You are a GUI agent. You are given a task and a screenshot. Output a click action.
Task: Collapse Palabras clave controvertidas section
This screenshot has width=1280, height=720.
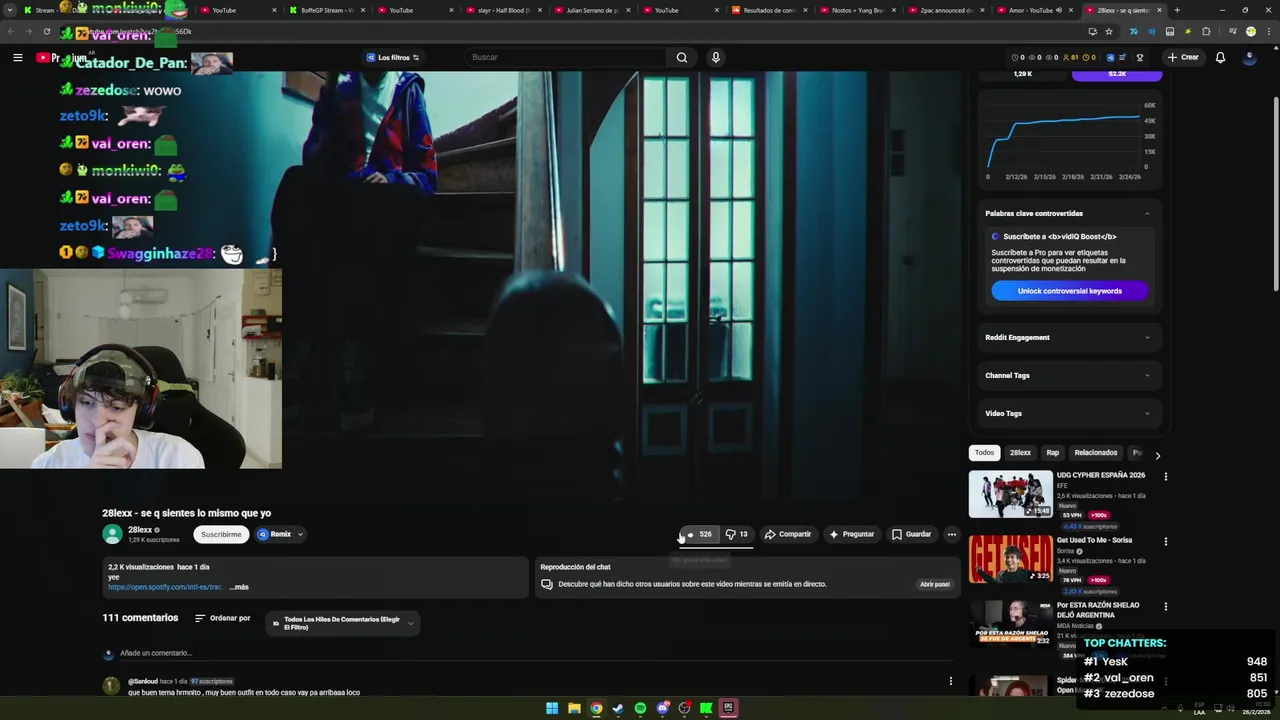click(1147, 213)
